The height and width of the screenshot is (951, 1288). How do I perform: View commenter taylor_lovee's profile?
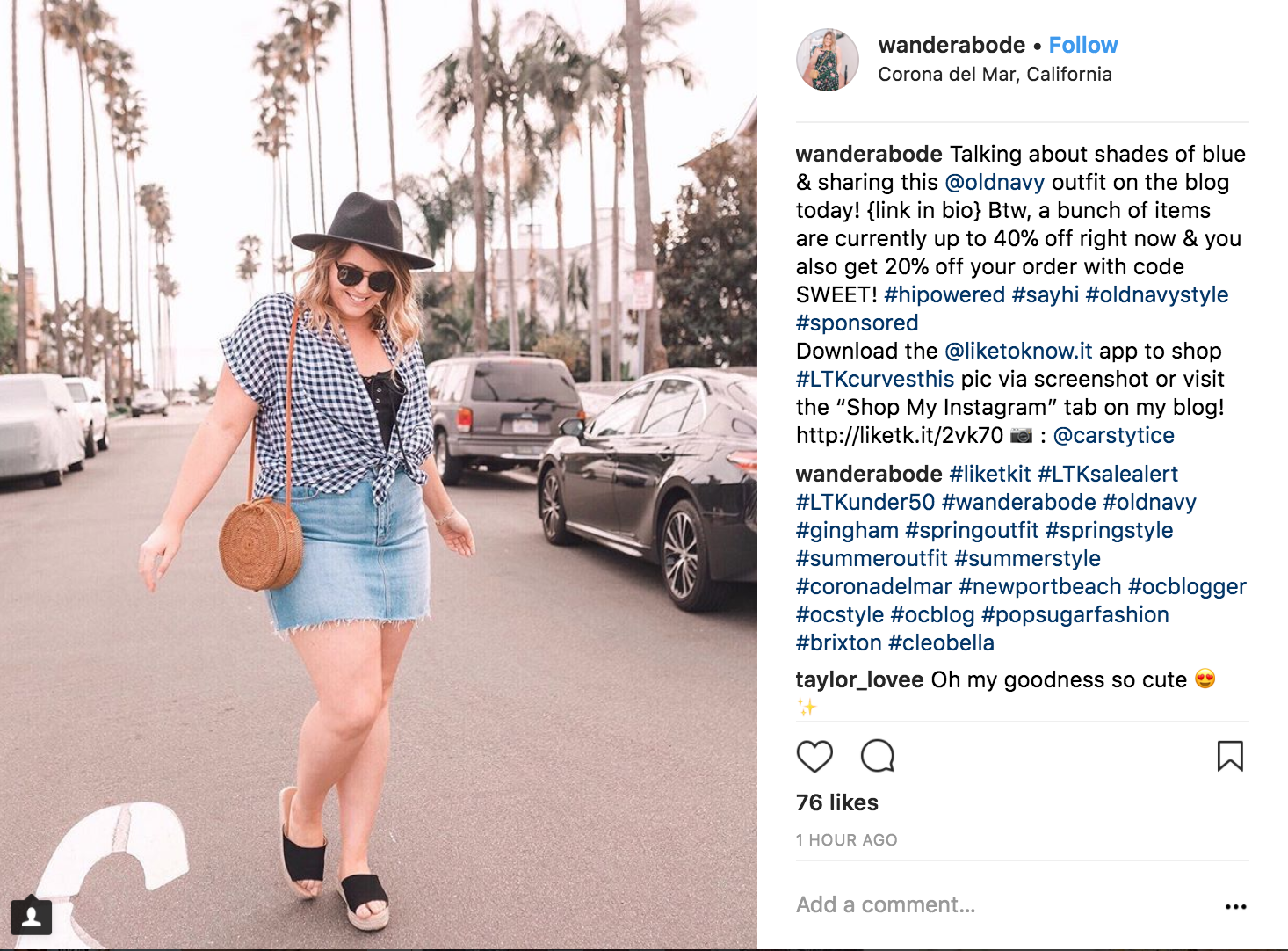point(859,679)
